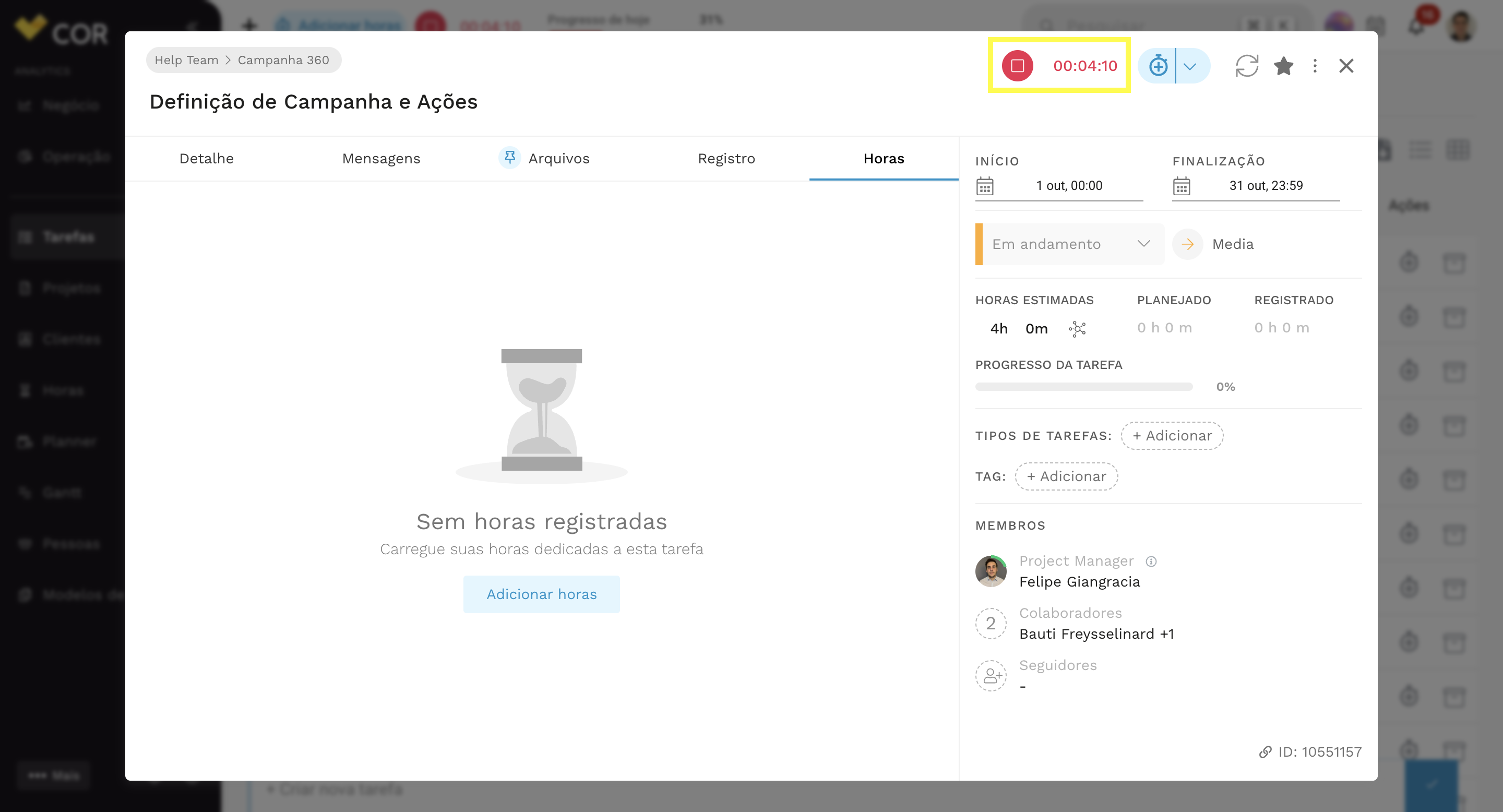Open the Início calendar icon

[x=984, y=186]
